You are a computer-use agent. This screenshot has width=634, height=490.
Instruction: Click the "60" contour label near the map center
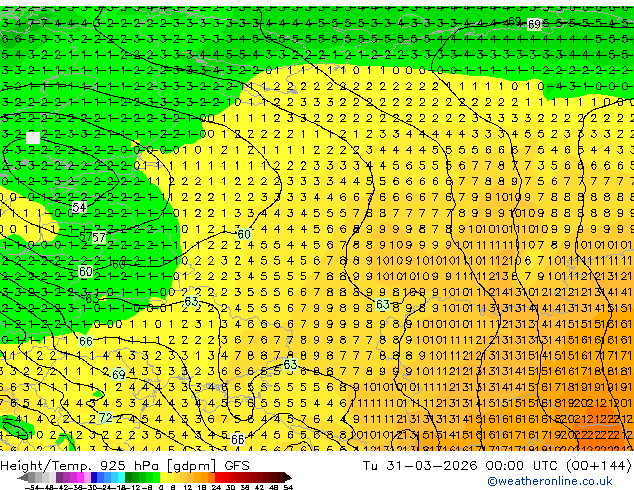point(244,234)
